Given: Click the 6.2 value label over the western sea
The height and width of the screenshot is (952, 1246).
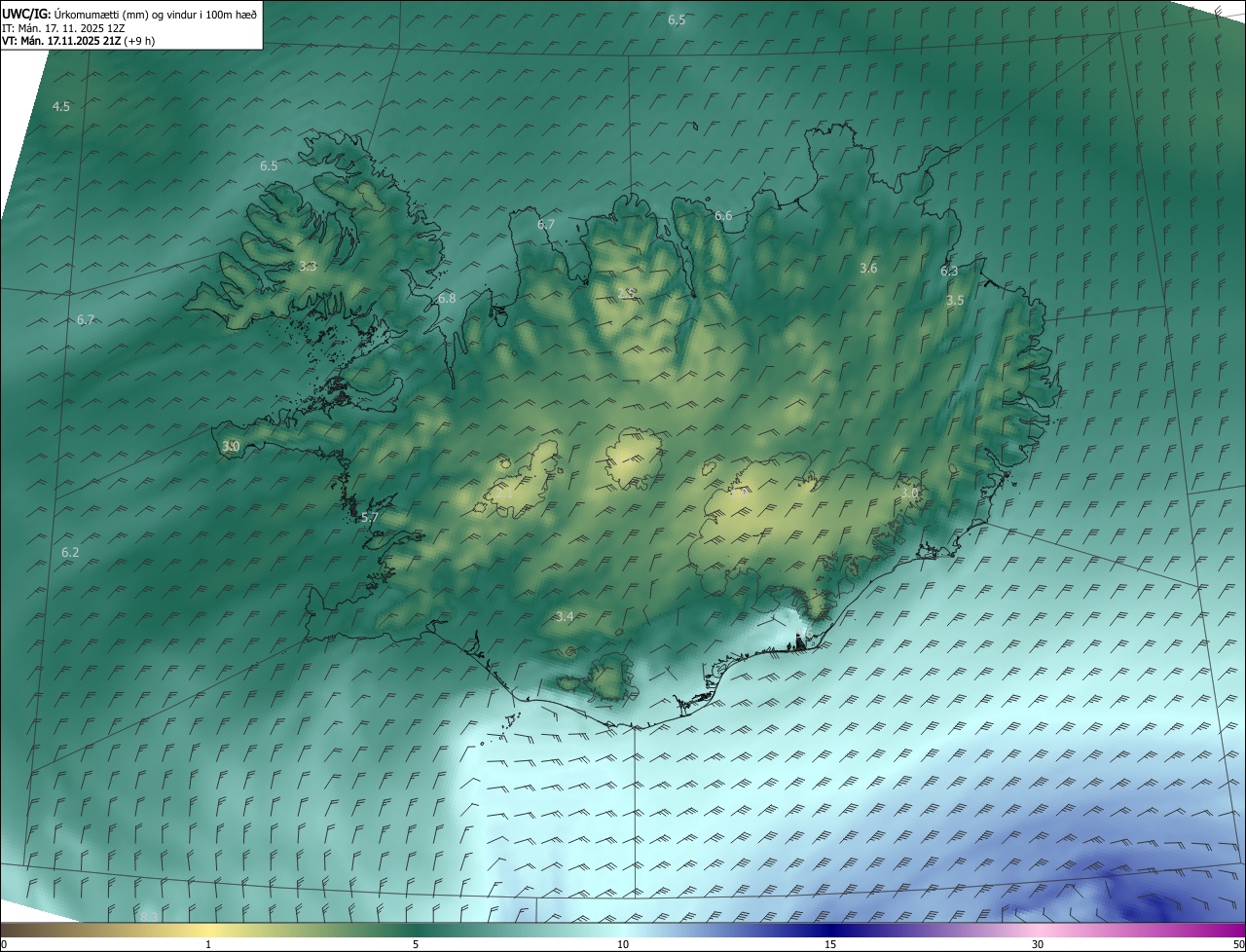Looking at the screenshot, I should point(70,552).
